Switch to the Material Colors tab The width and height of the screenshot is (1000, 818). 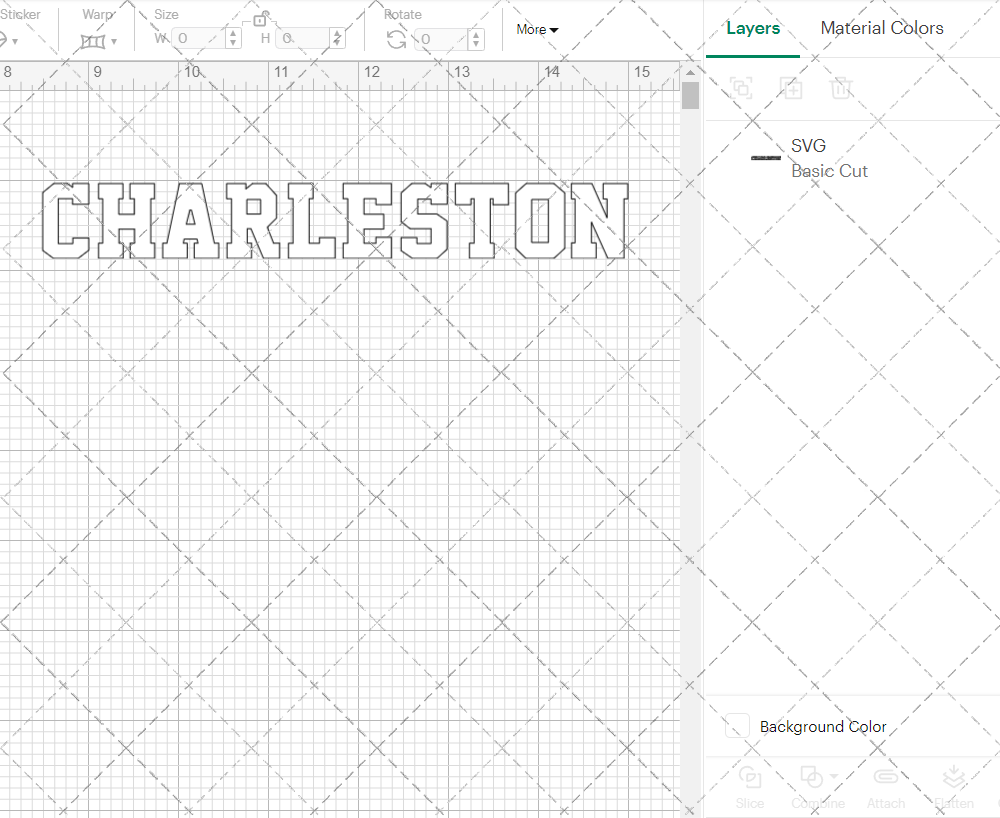click(881, 28)
